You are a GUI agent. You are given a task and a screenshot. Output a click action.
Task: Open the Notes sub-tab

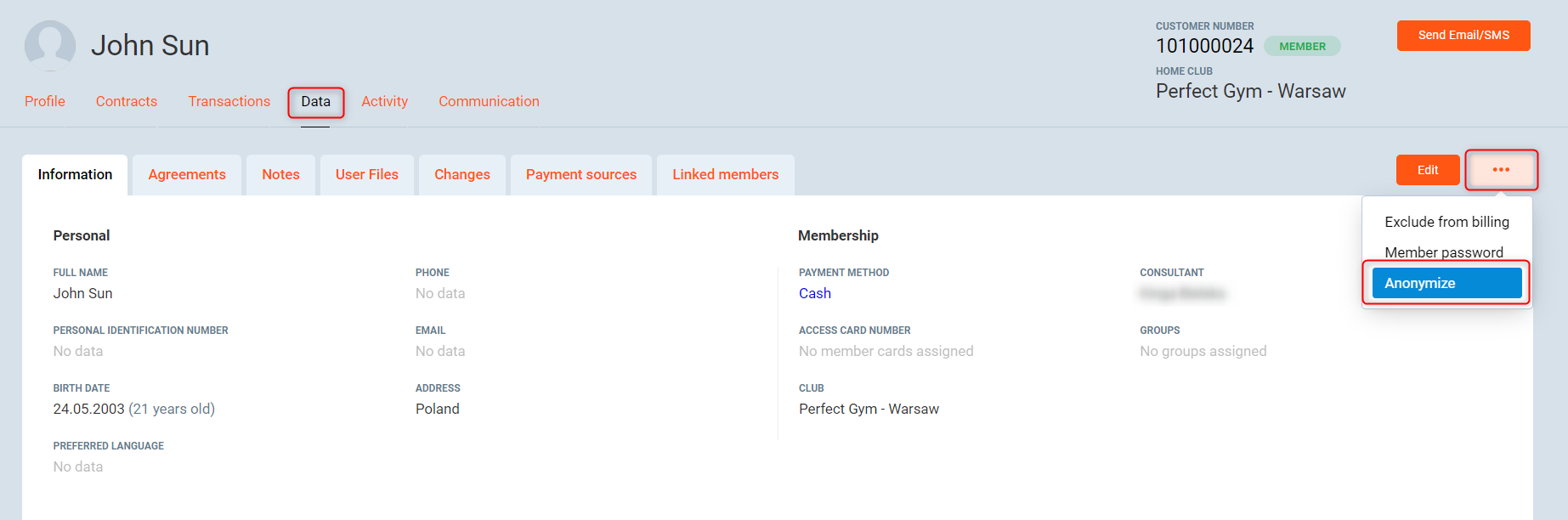coord(280,174)
